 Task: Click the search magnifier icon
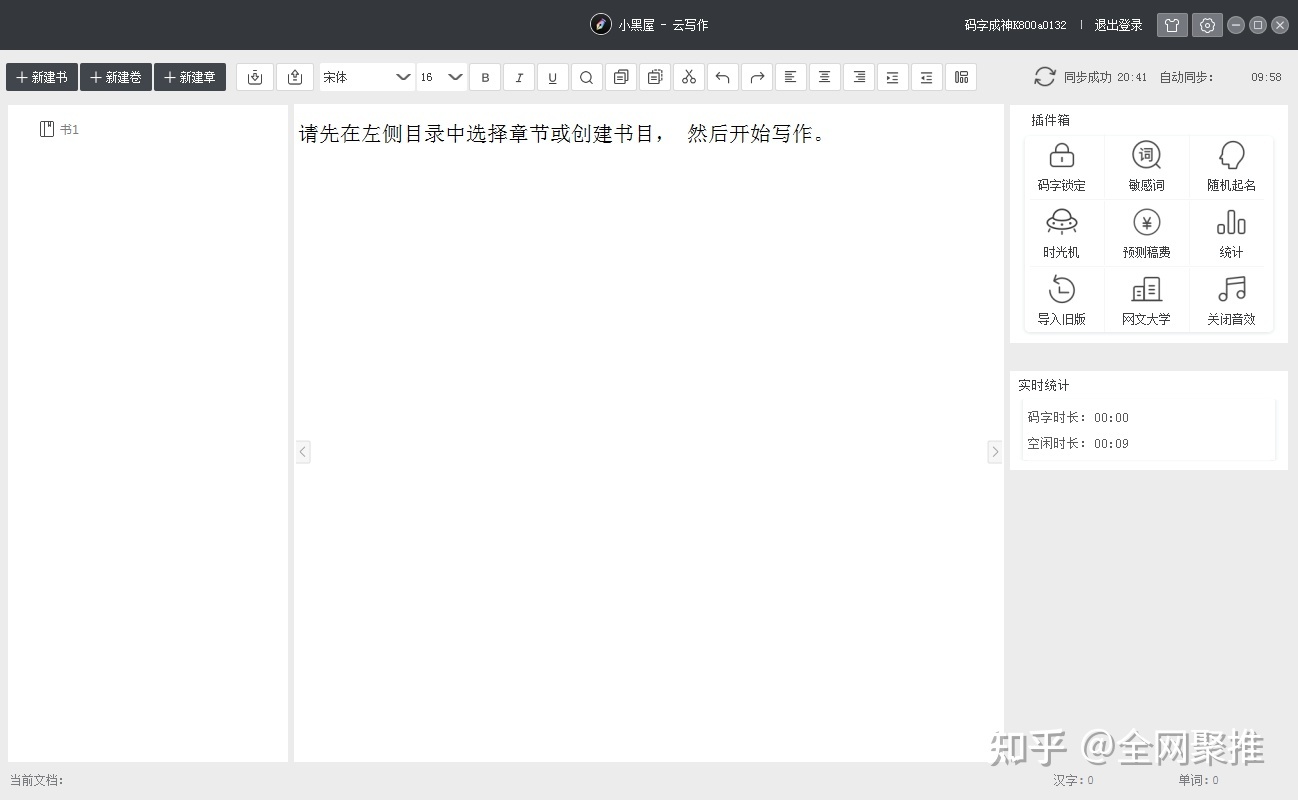[x=587, y=77]
